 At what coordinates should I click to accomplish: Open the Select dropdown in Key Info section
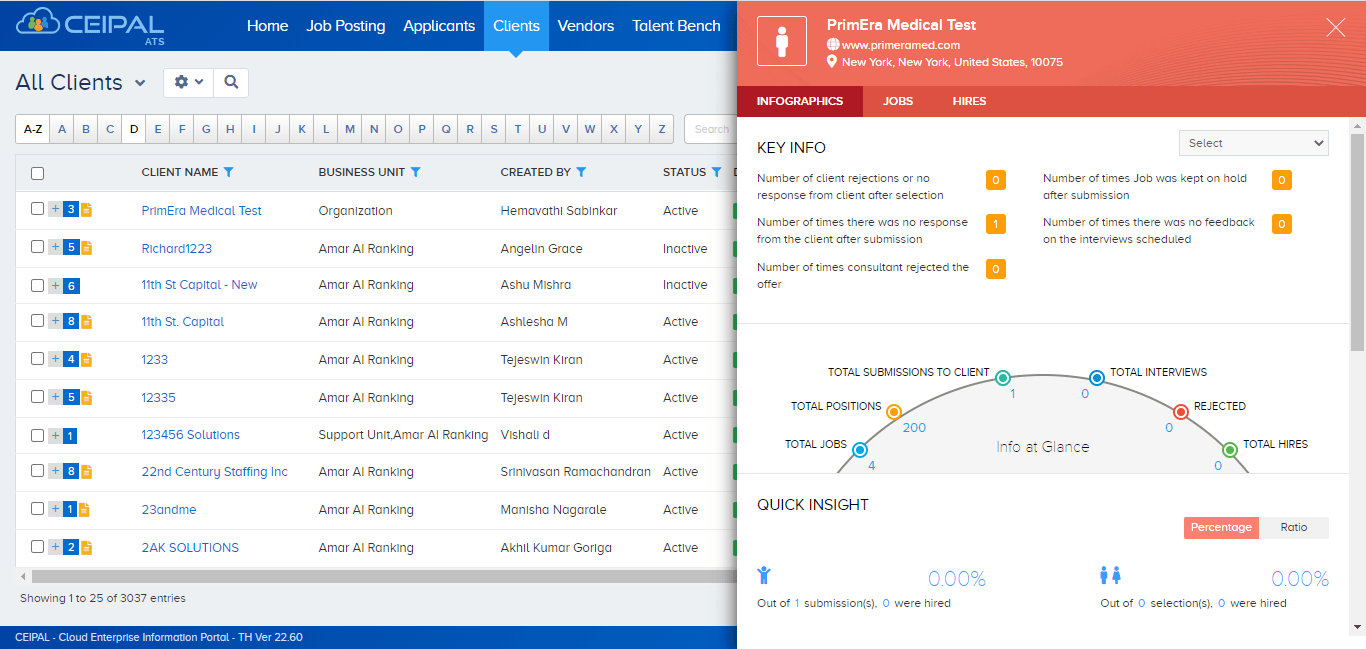point(1253,143)
